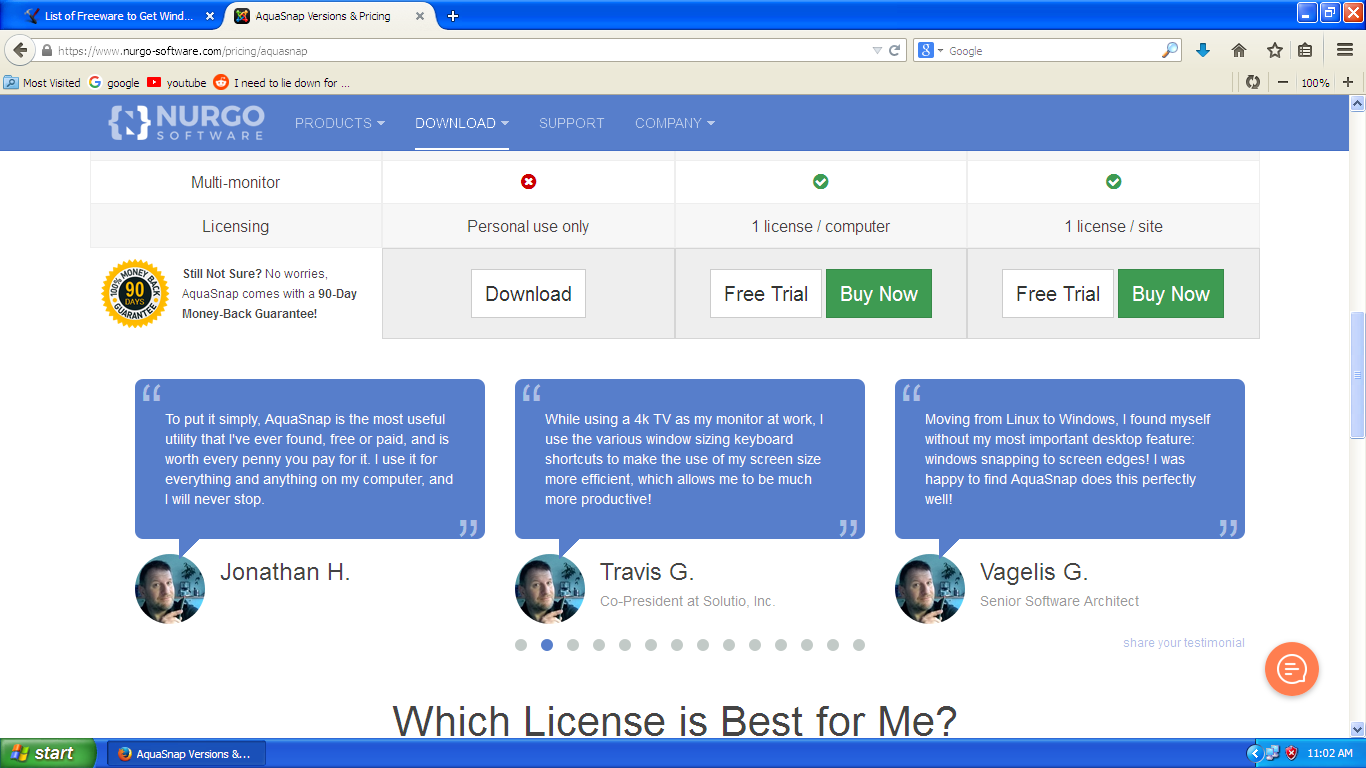Click the Download button for personal edition

528,294
